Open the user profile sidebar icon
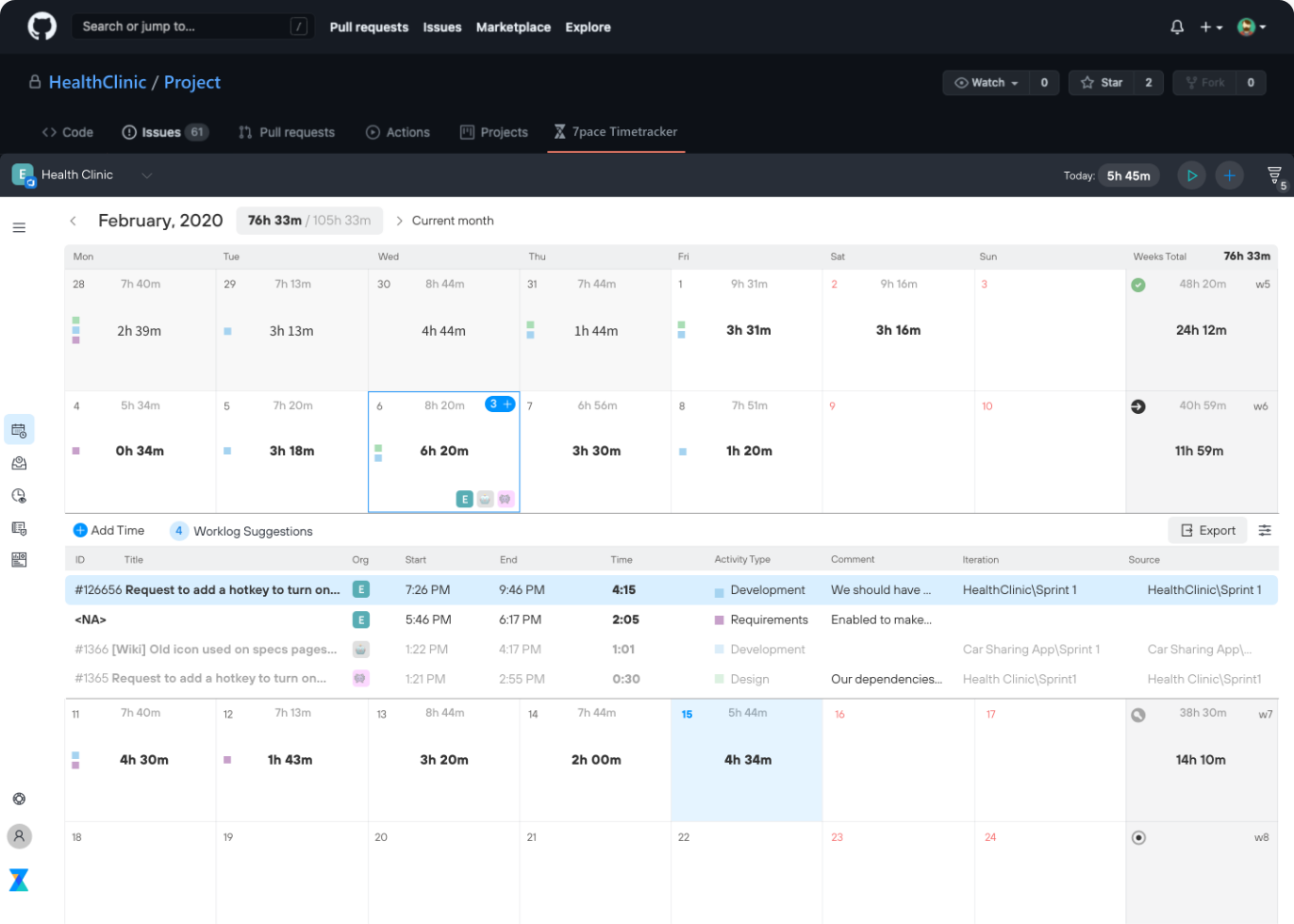The width and height of the screenshot is (1294, 924). [19, 836]
